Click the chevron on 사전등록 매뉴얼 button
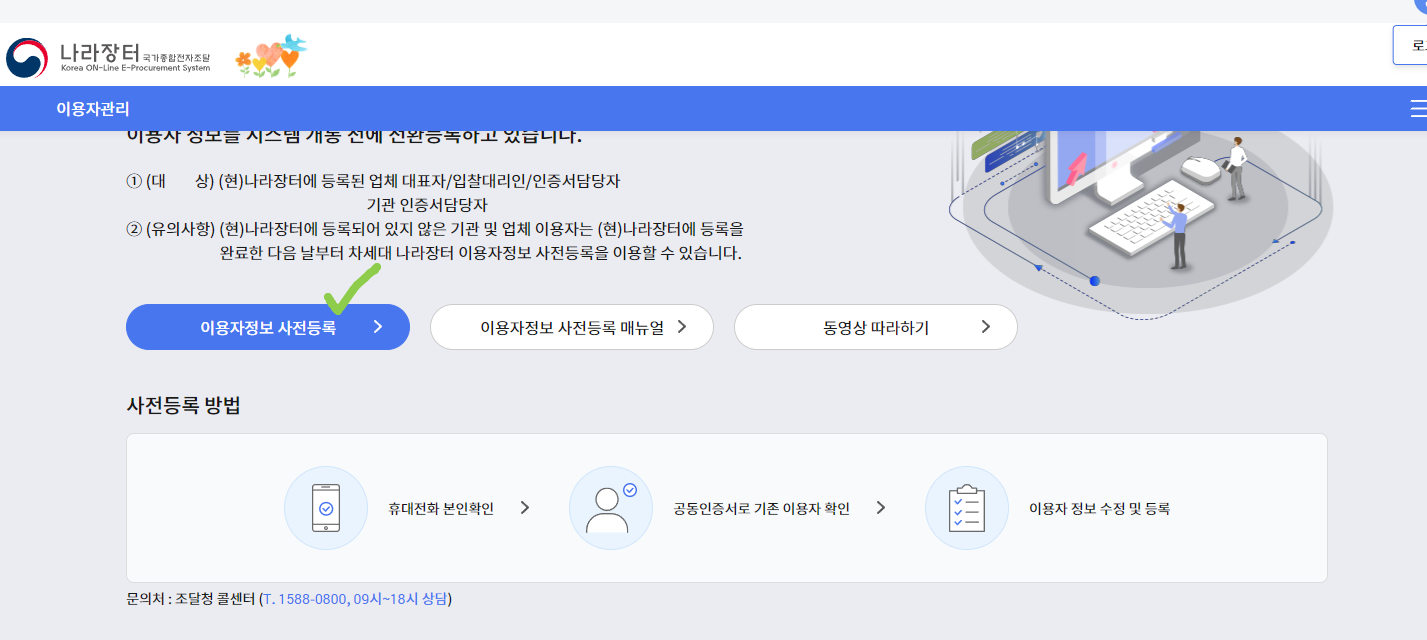The width and height of the screenshot is (1427, 640). 682,327
